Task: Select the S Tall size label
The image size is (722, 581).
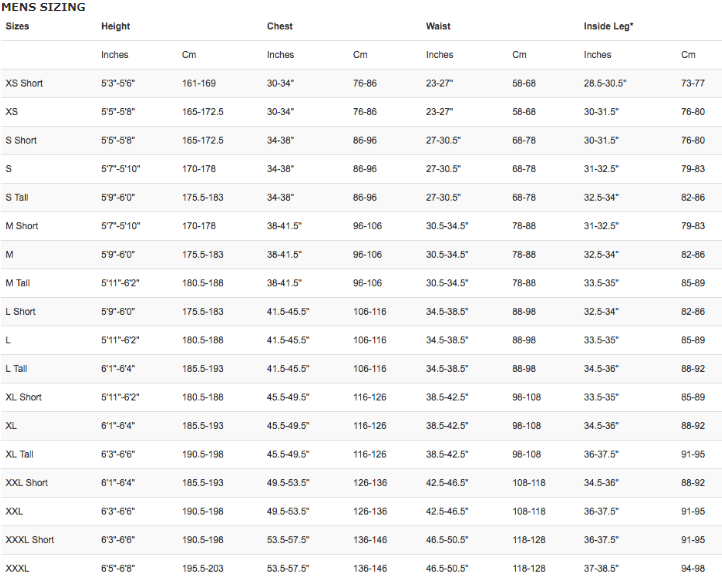Action: (17, 198)
